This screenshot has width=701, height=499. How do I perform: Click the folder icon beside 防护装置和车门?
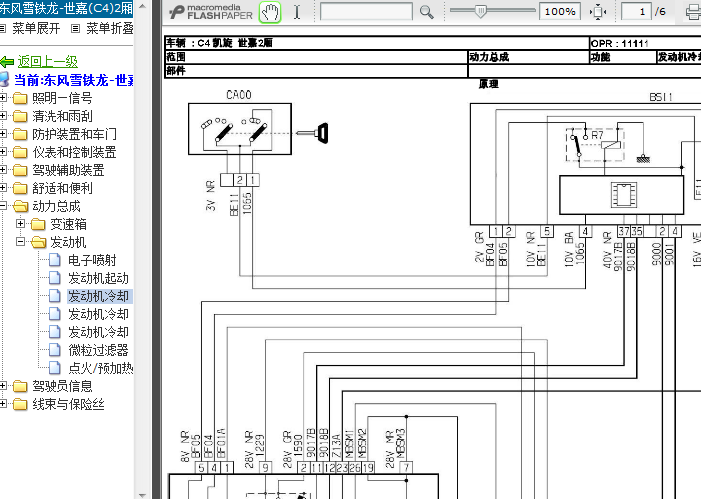tap(20, 134)
